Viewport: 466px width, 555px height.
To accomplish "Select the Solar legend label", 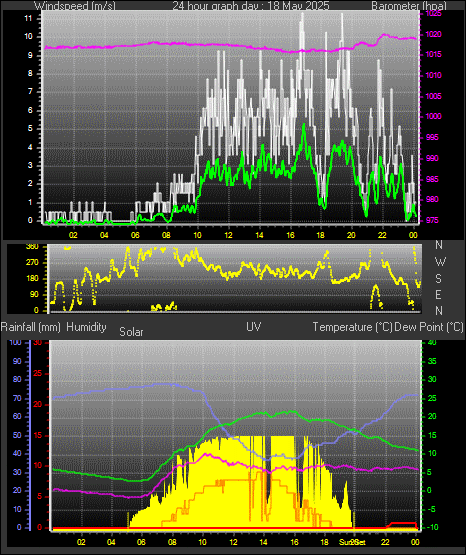I will click(131, 332).
